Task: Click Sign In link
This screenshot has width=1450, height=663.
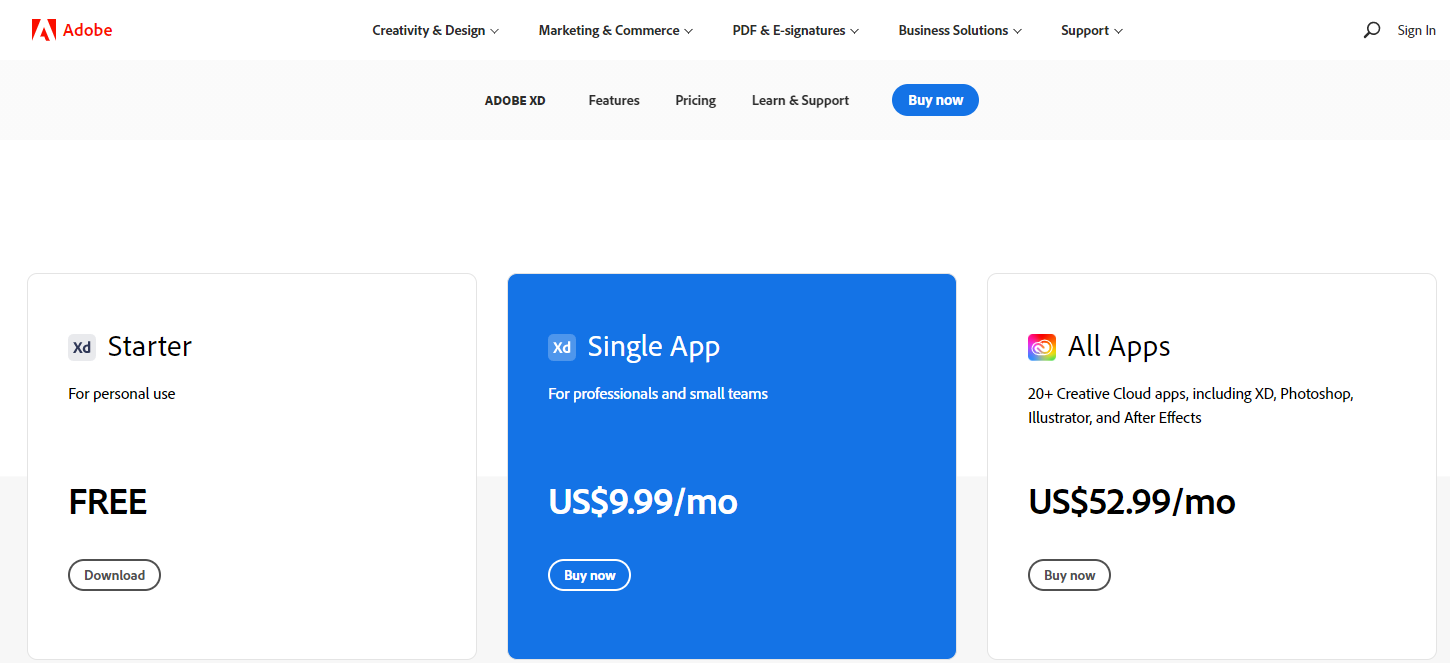Action: 1416,30
